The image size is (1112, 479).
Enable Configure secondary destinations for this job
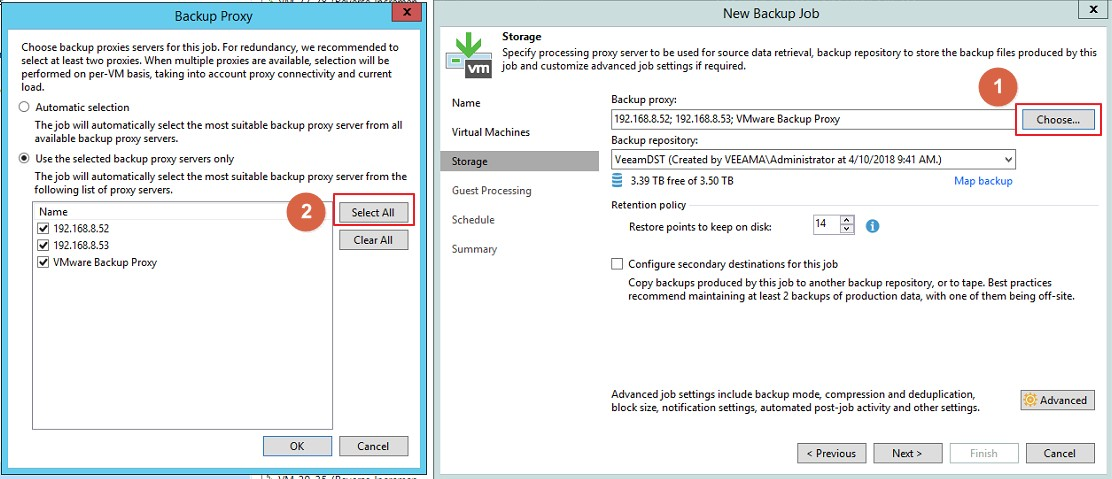[x=617, y=264]
